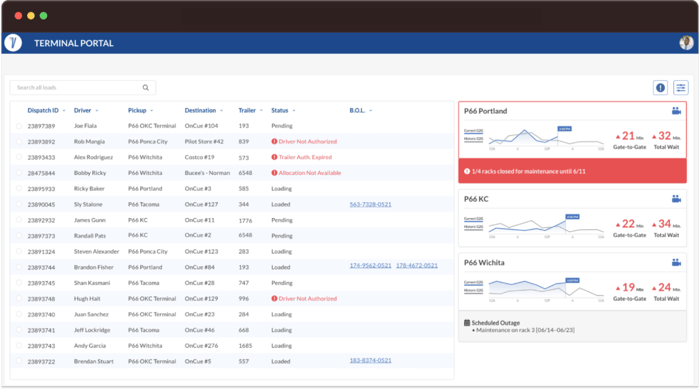The width and height of the screenshot is (700, 389).
Task: Open B.O.L. link 174-9562-0521
Action: click(371, 265)
